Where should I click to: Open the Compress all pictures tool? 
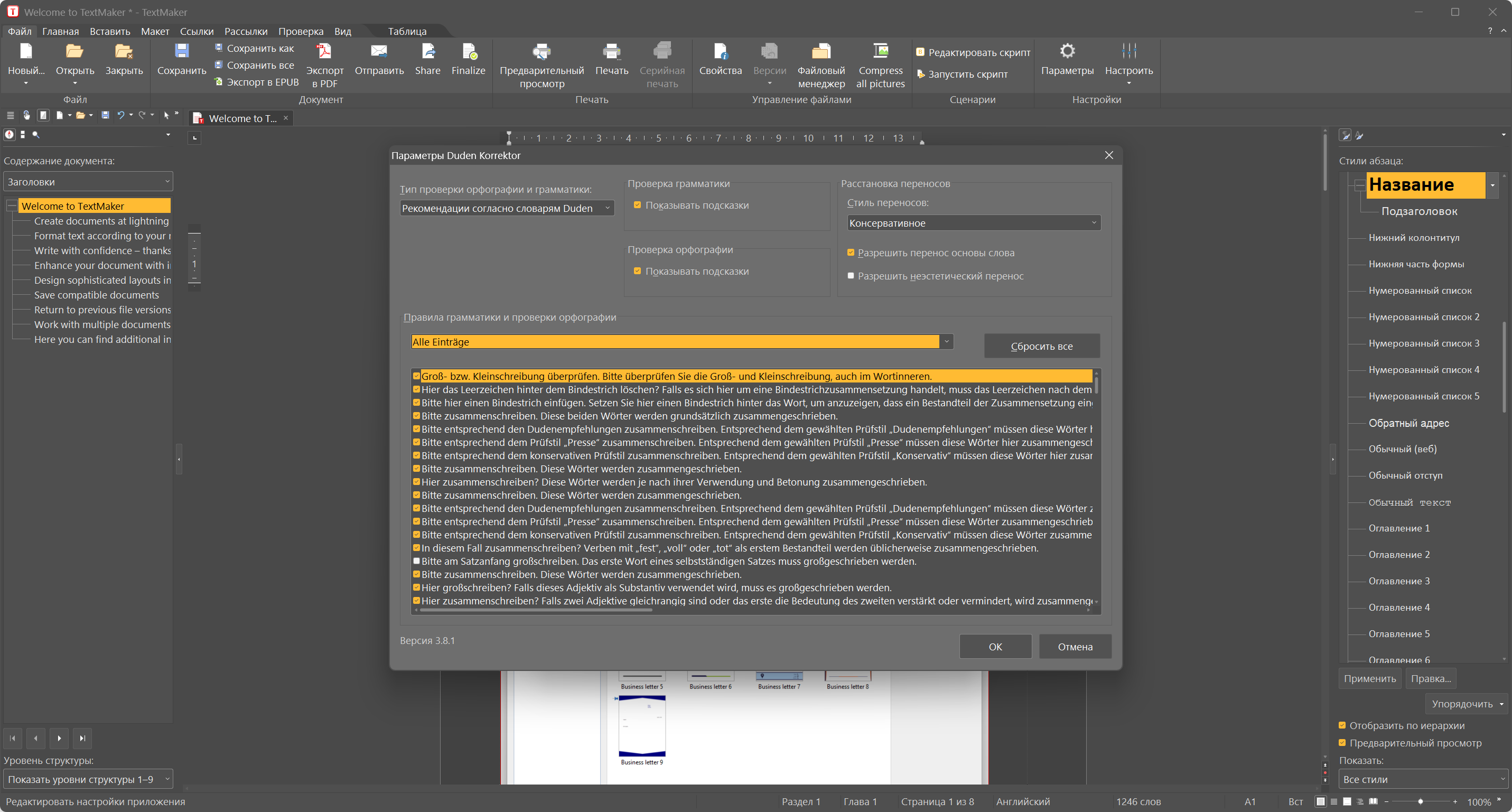[880, 53]
